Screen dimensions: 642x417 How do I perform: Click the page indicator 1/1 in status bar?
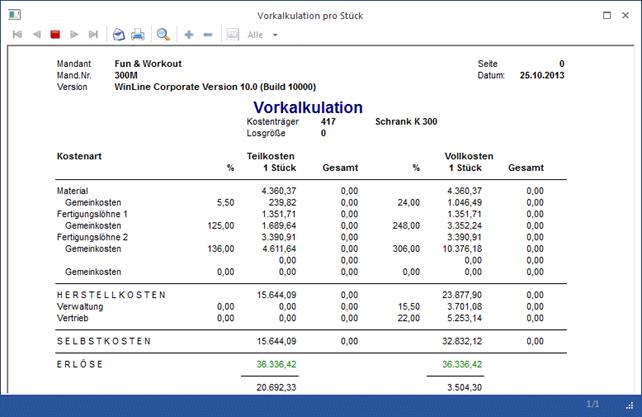click(591, 404)
